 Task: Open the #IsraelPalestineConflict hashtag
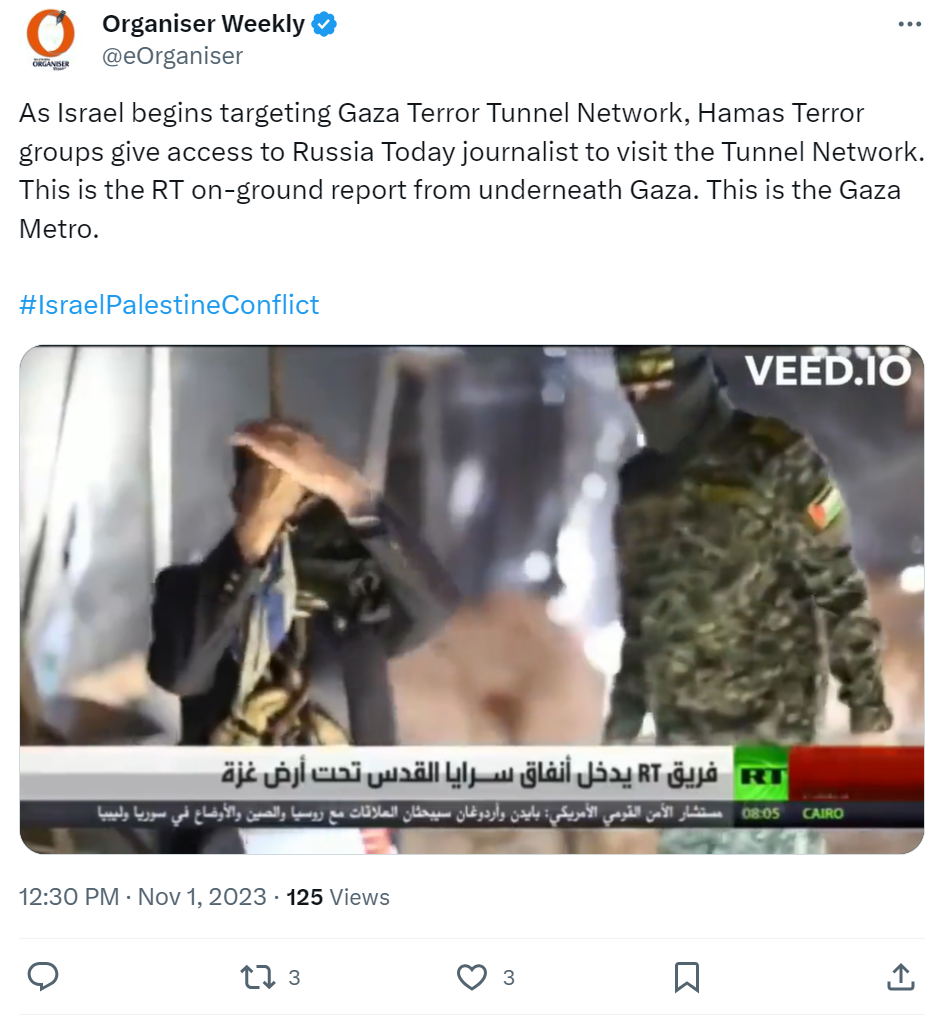[x=168, y=305]
